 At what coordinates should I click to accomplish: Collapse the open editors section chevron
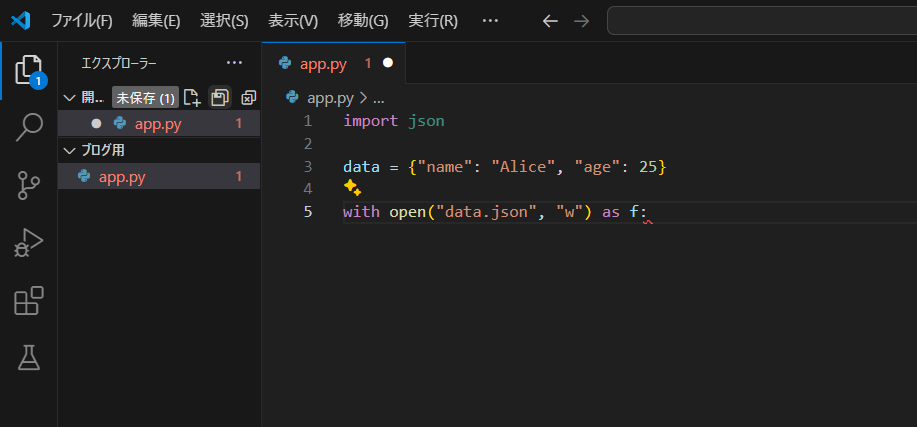[70, 98]
